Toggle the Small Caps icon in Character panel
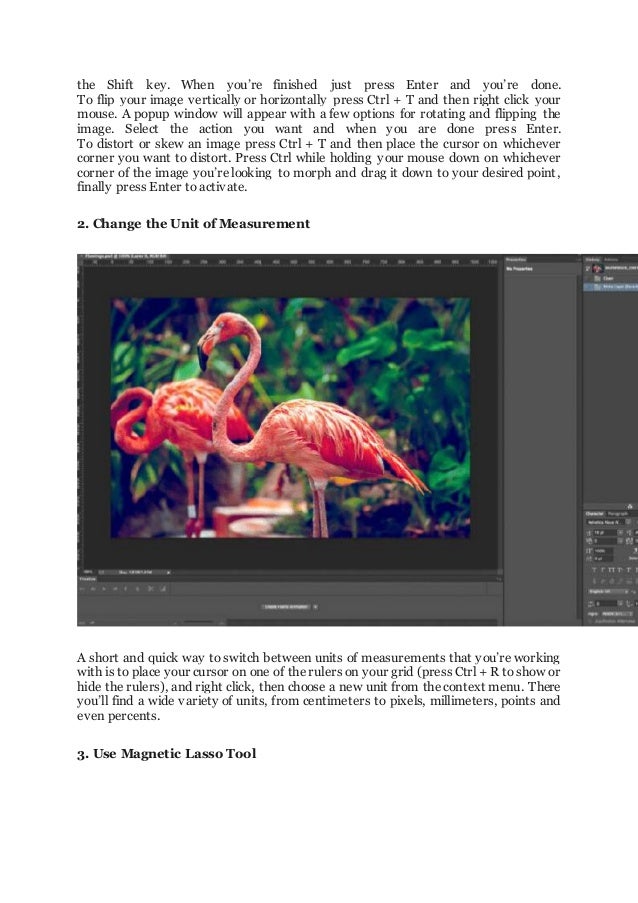The width and height of the screenshot is (638, 903). [x=620, y=570]
